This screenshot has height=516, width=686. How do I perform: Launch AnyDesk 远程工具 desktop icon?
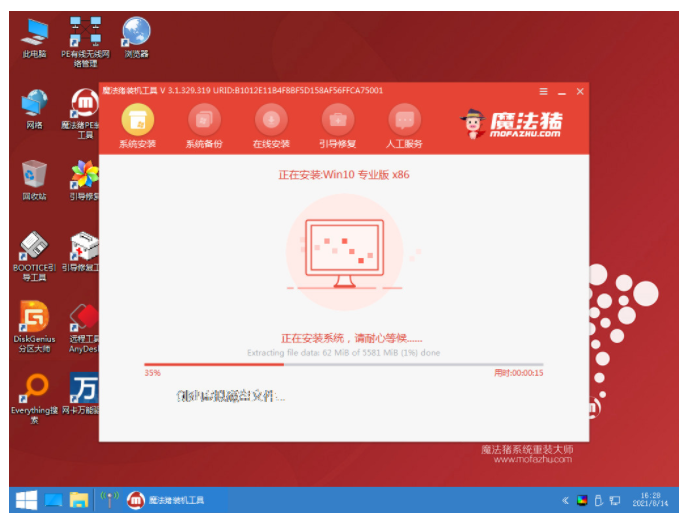click(84, 328)
